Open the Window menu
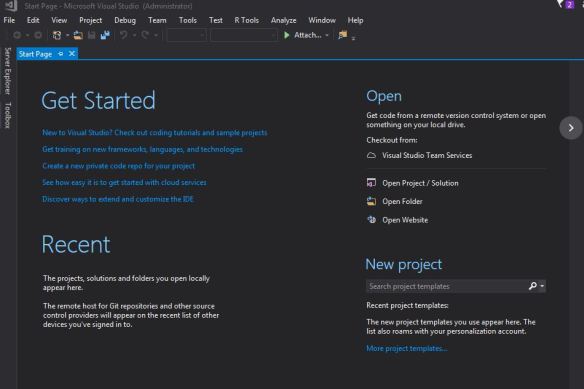 pyautogui.click(x=322, y=20)
